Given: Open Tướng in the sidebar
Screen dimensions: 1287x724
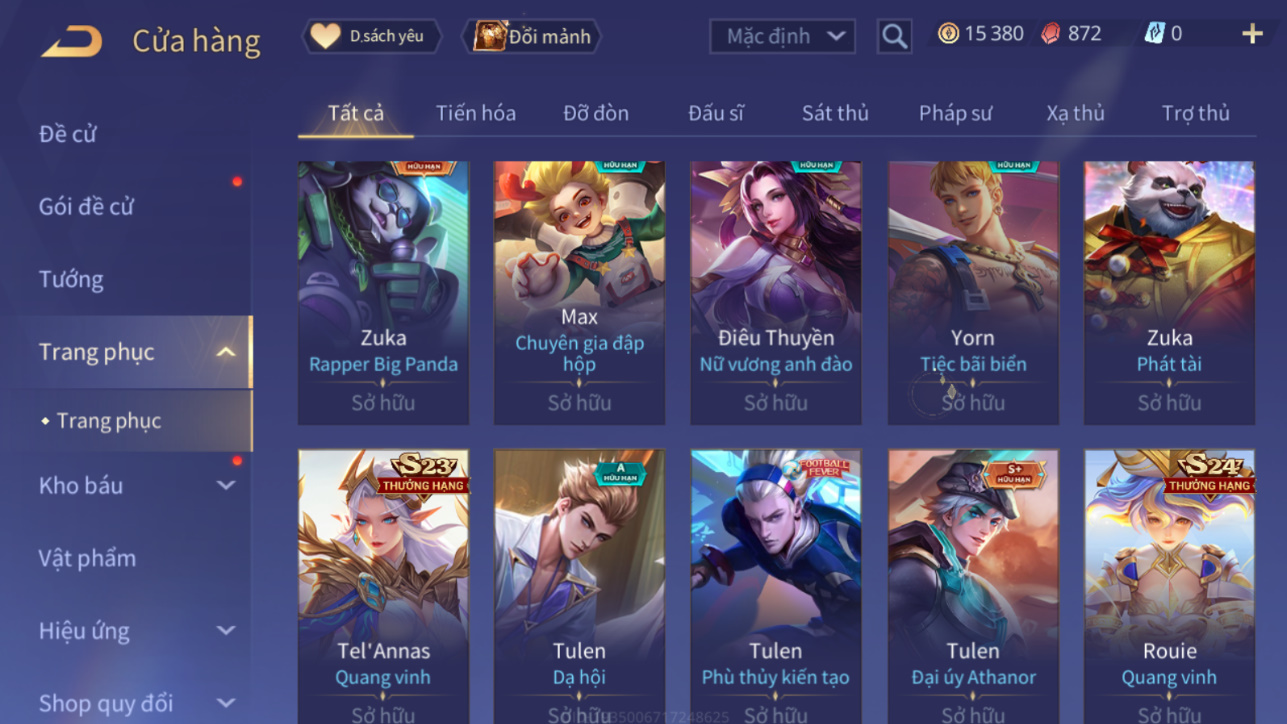Looking at the screenshot, I should 71,279.
